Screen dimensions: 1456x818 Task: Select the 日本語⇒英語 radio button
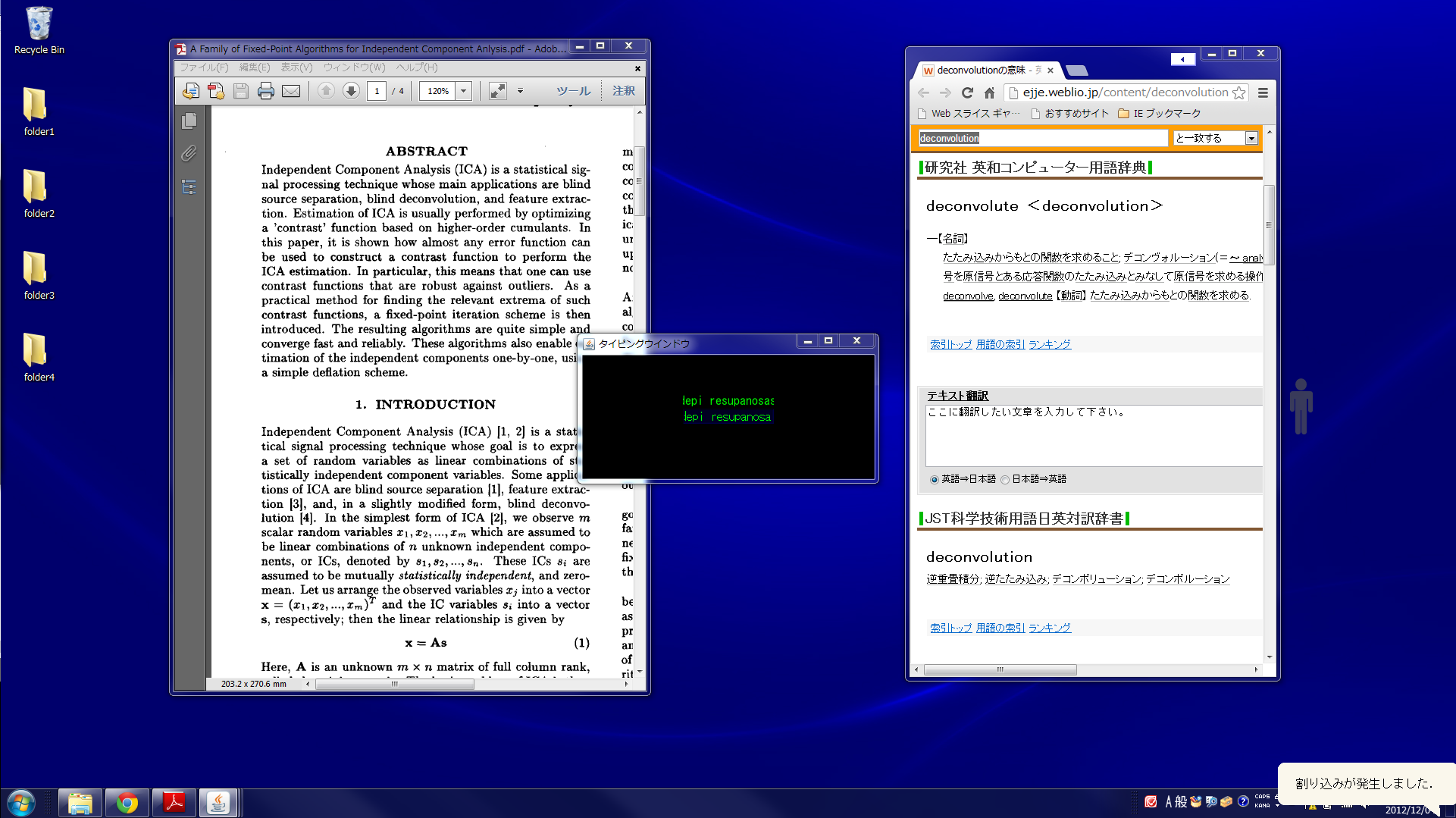coord(1005,479)
